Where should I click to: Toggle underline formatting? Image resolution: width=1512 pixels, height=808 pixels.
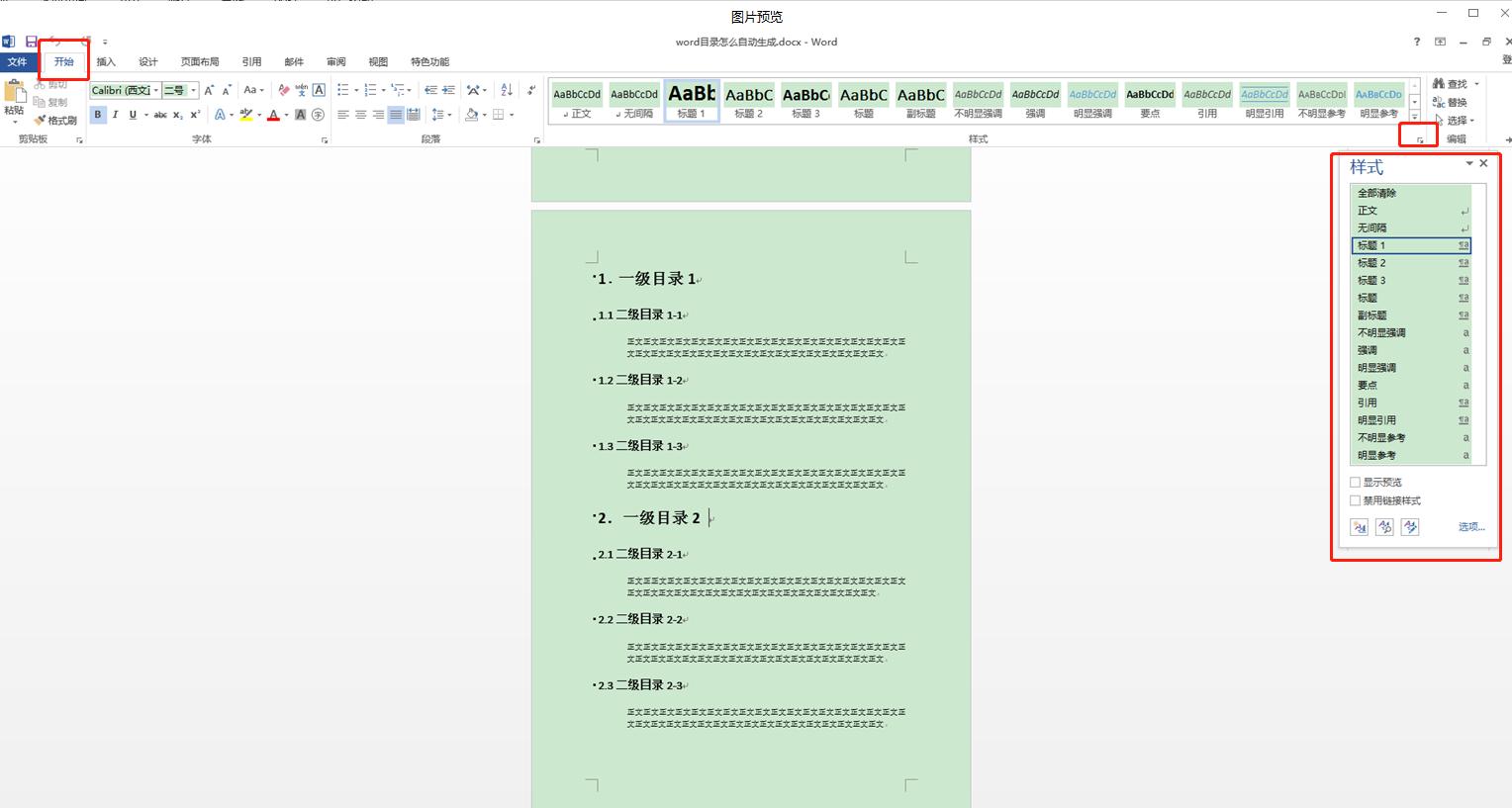point(133,115)
